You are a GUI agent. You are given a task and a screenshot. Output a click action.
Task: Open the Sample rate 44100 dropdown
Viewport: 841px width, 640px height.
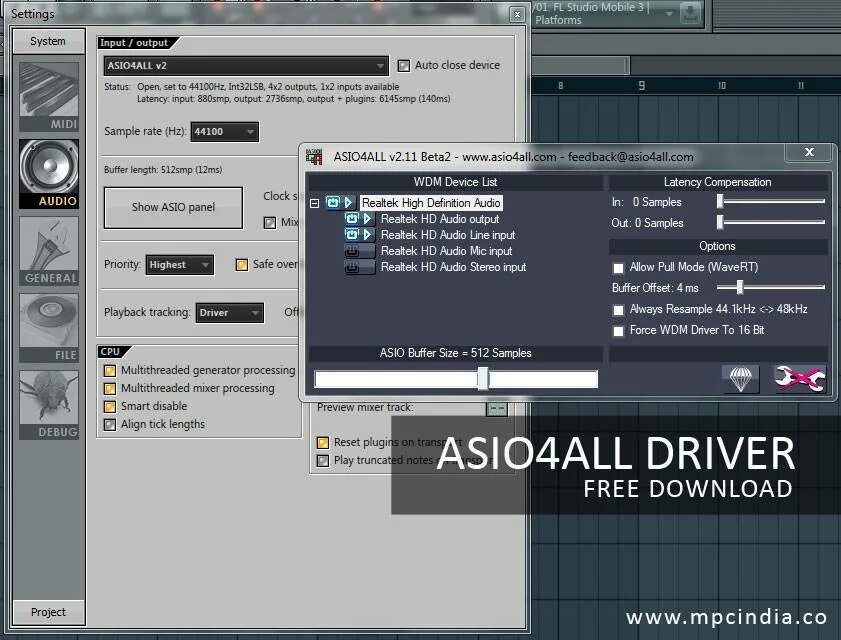coord(225,132)
